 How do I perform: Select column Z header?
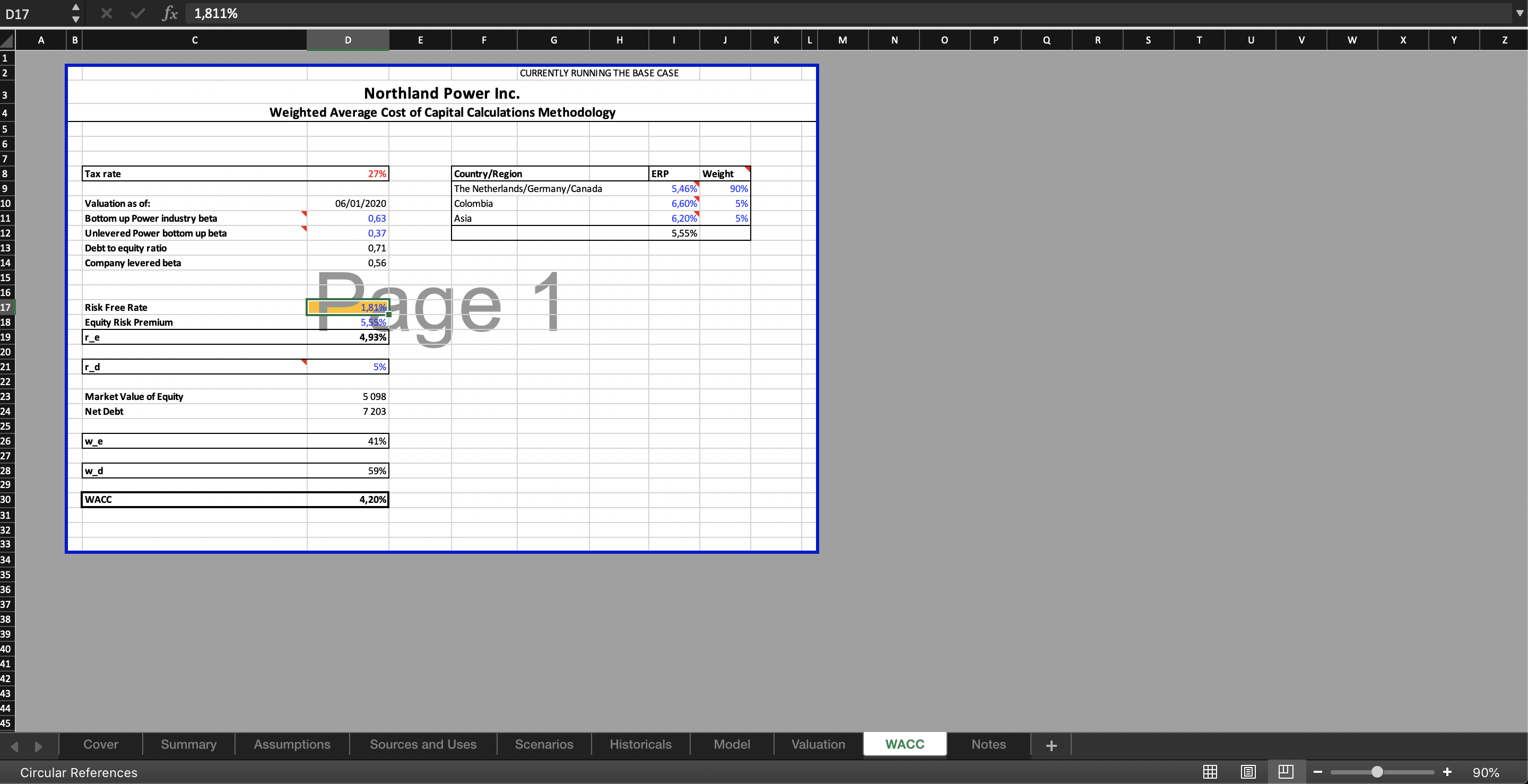point(1504,40)
